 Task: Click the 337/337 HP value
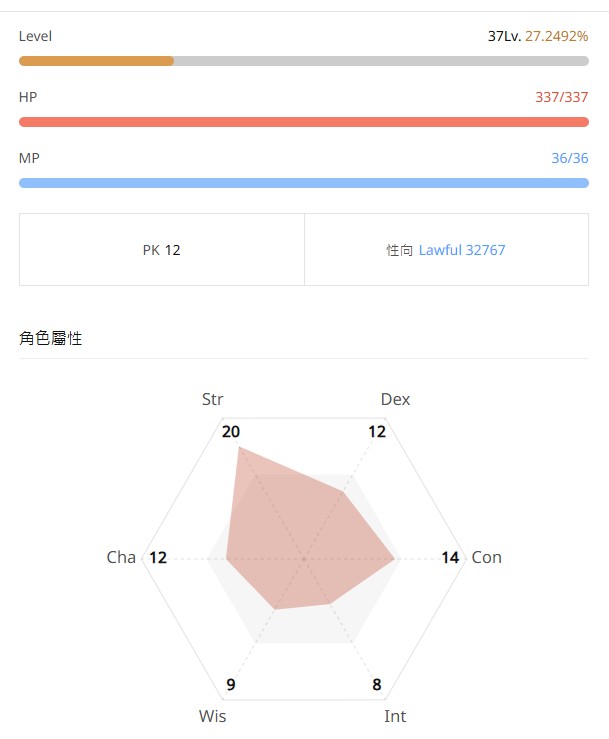click(x=561, y=97)
